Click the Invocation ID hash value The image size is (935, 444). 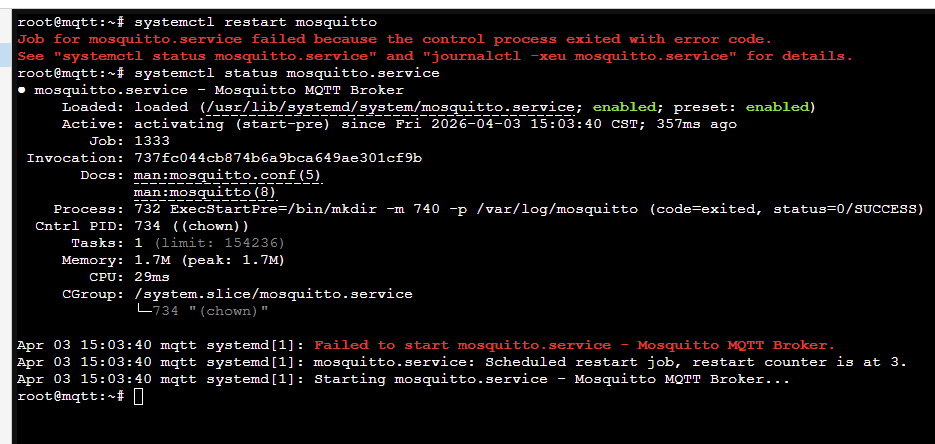(278, 158)
